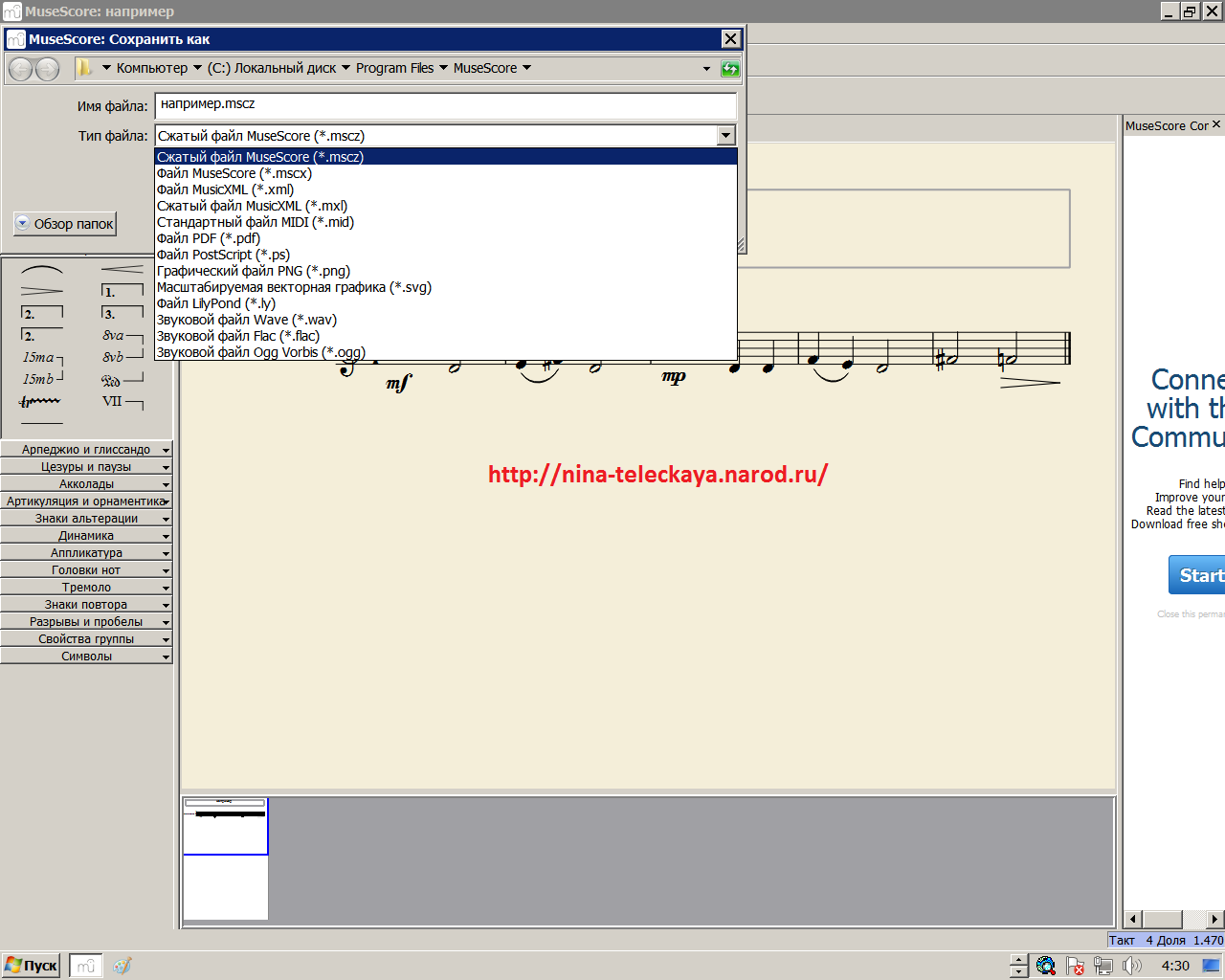Viewport: 1225px width, 980px height.
Task: Expand Символы palette
Action: pos(86,657)
